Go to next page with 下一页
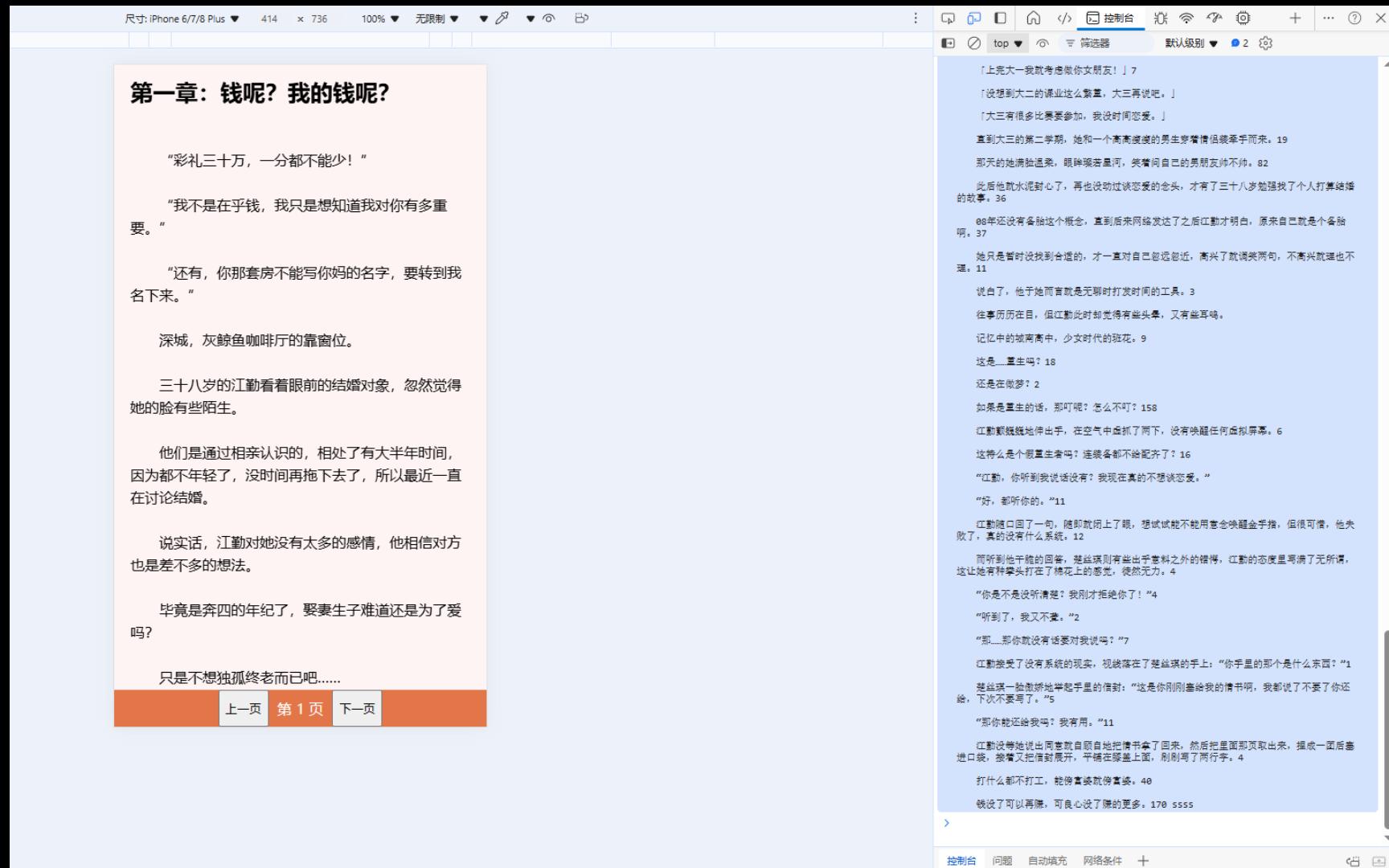The image size is (1389, 868). click(x=357, y=708)
